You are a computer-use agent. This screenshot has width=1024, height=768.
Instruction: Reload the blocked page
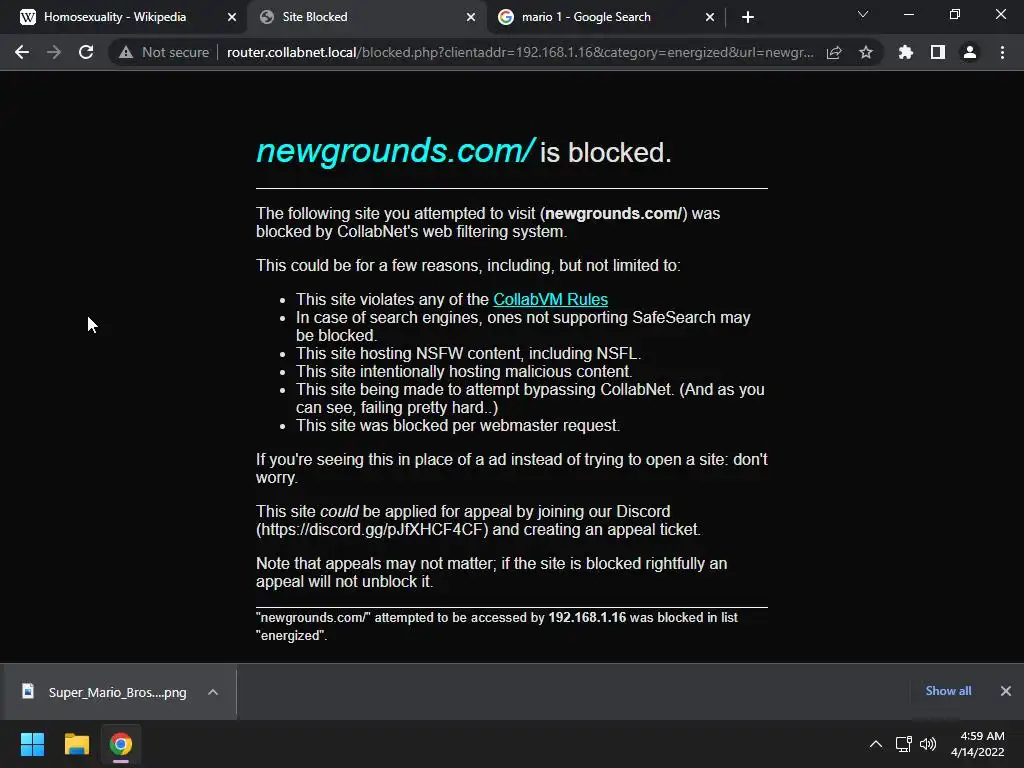pos(86,52)
